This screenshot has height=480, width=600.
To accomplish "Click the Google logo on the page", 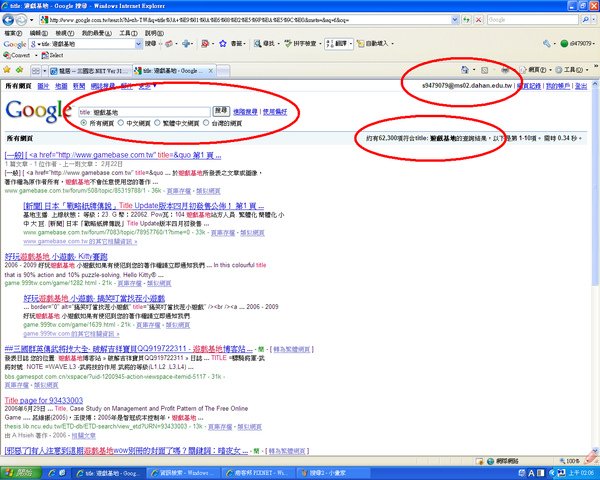I will [39, 111].
